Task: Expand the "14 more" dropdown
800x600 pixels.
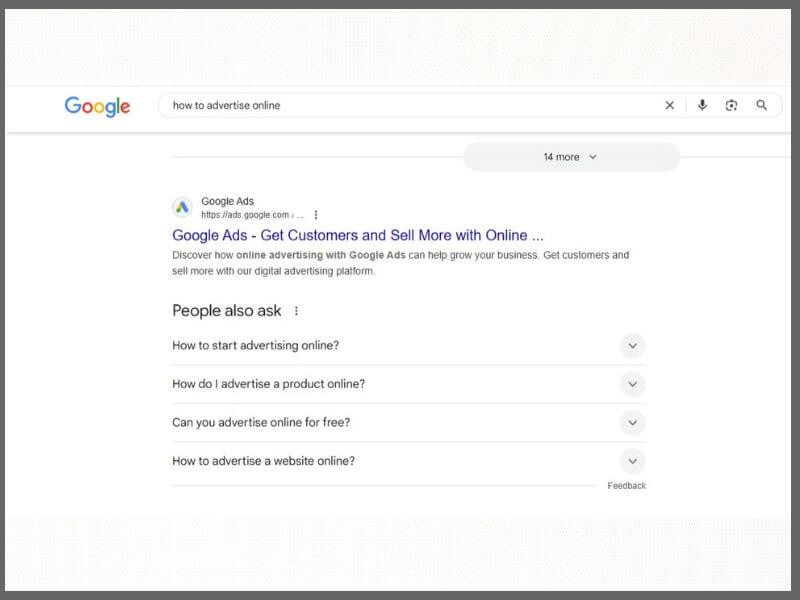Action: [571, 157]
